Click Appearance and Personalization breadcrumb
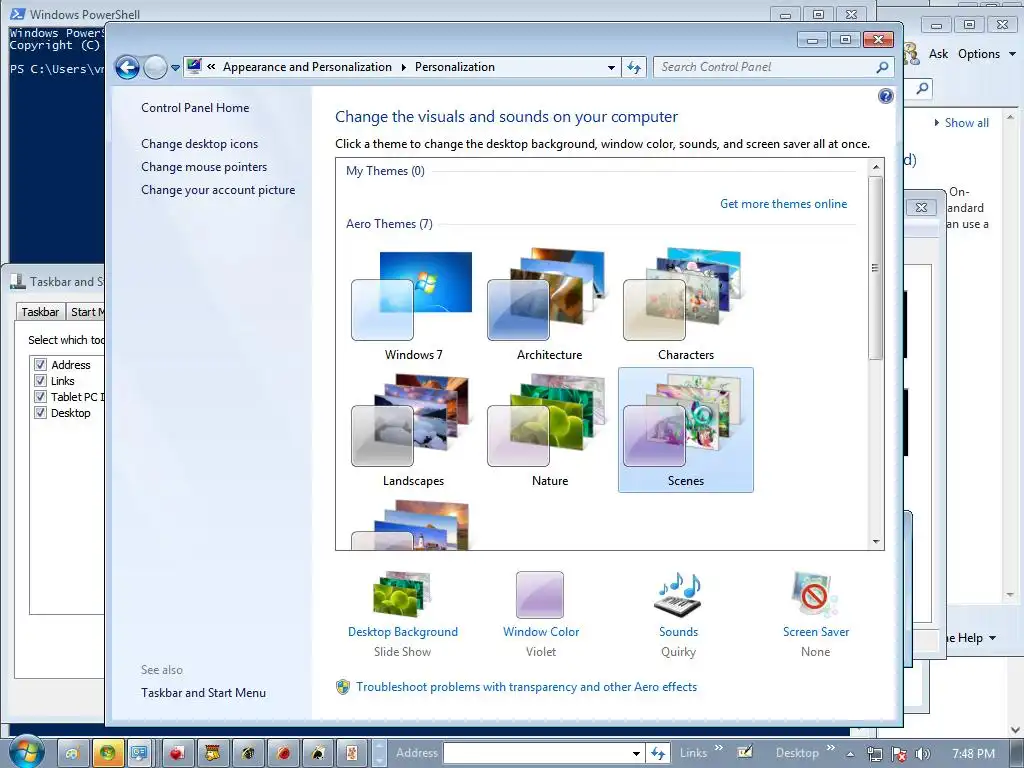The image size is (1024, 768). point(307,67)
